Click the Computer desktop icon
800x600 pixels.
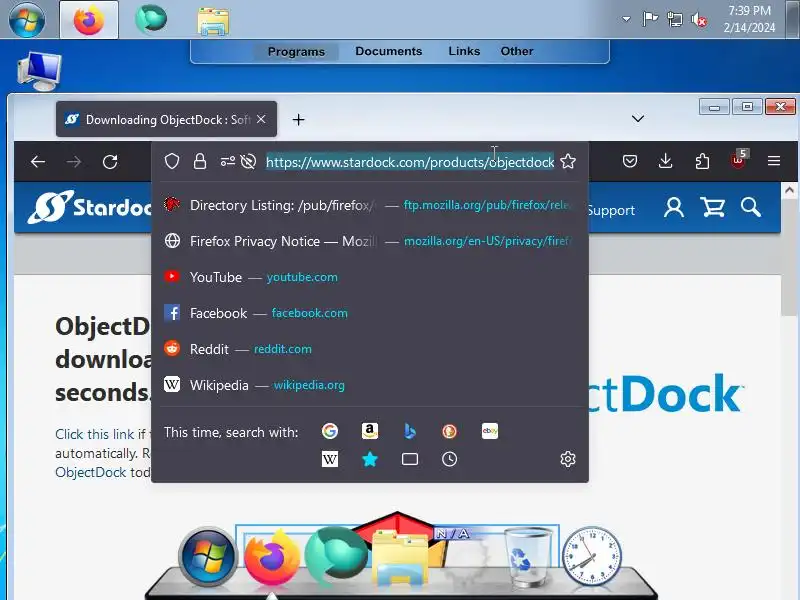40,71
